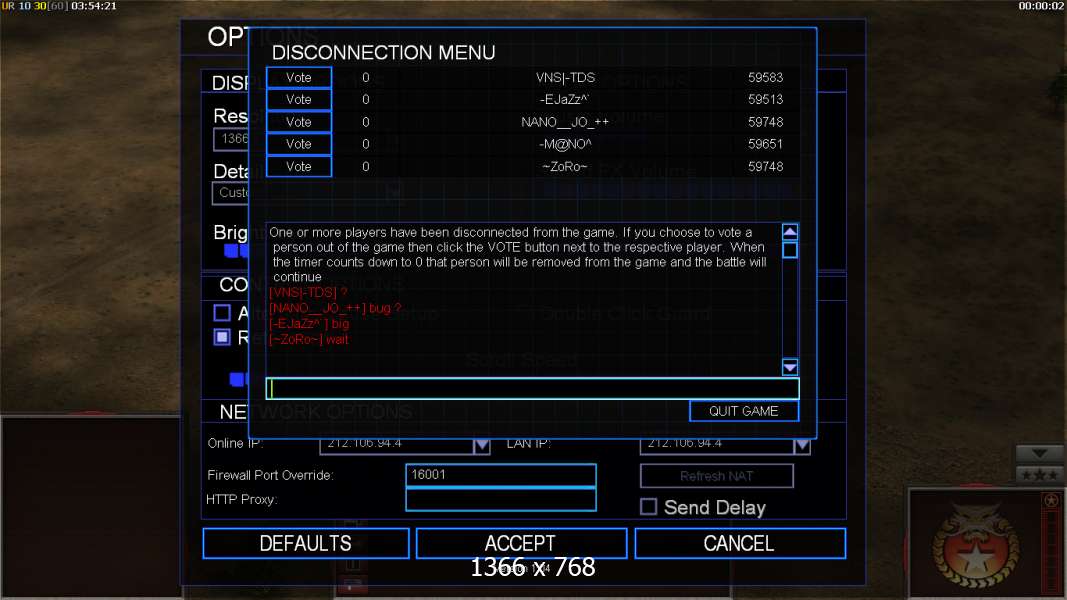The width and height of the screenshot is (1067, 600).
Task: Click the Firewall Port Override field
Action: [x=501, y=475]
